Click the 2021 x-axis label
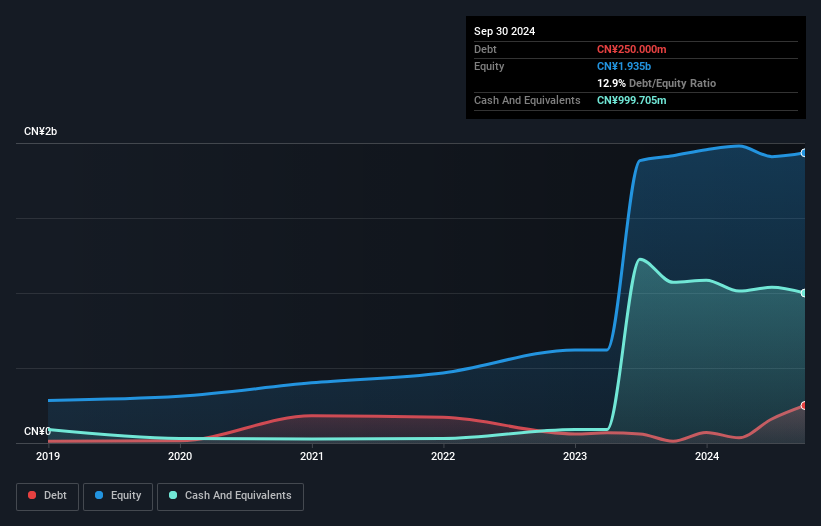This screenshot has width=821, height=526. pos(312,456)
